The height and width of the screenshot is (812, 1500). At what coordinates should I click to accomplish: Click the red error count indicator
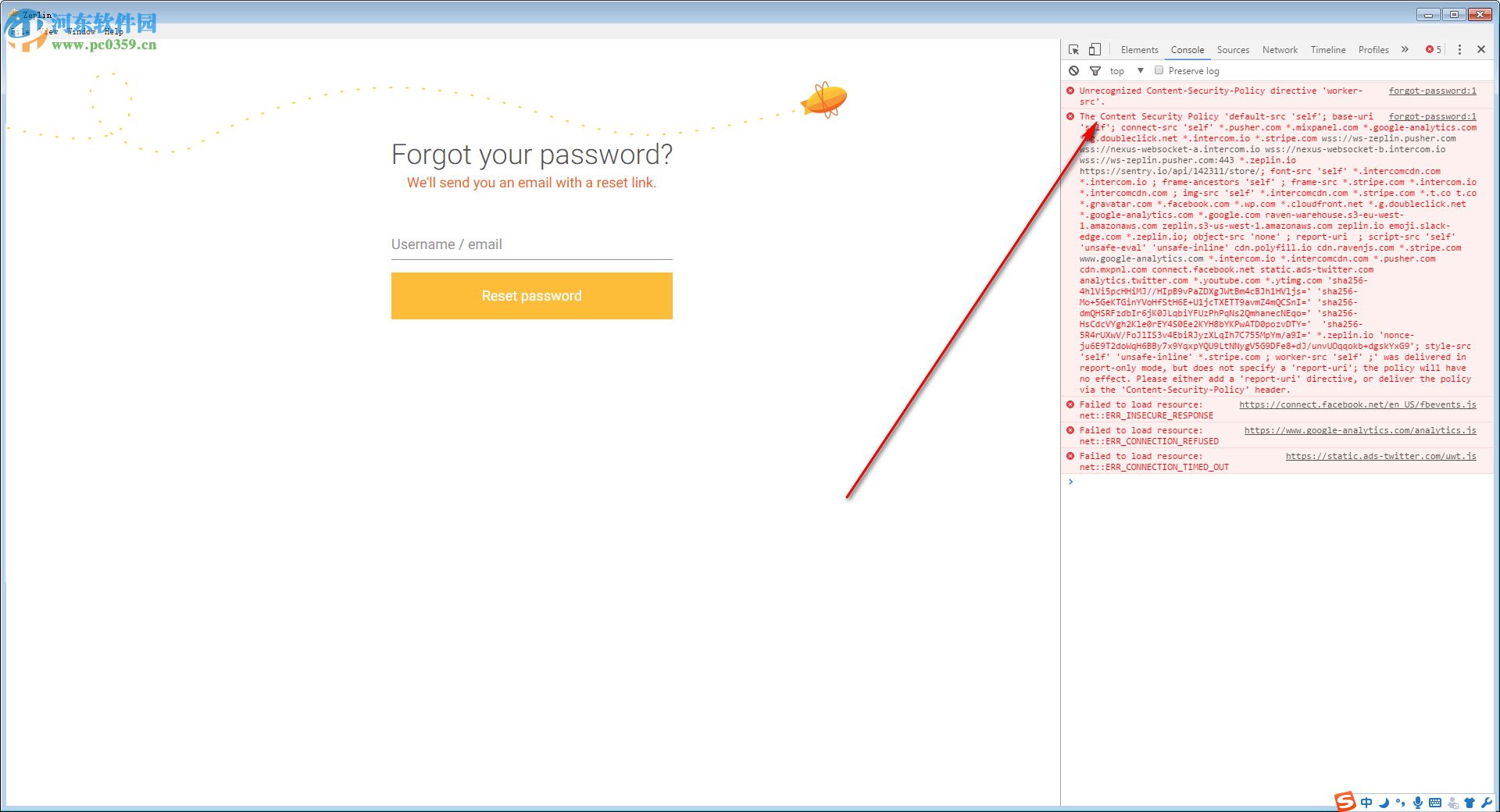1434,49
